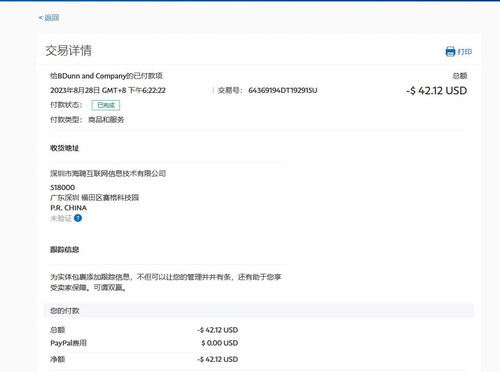Click the 交易号 label
The width and height of the screenshot is (500, 372).
point(230,90)
